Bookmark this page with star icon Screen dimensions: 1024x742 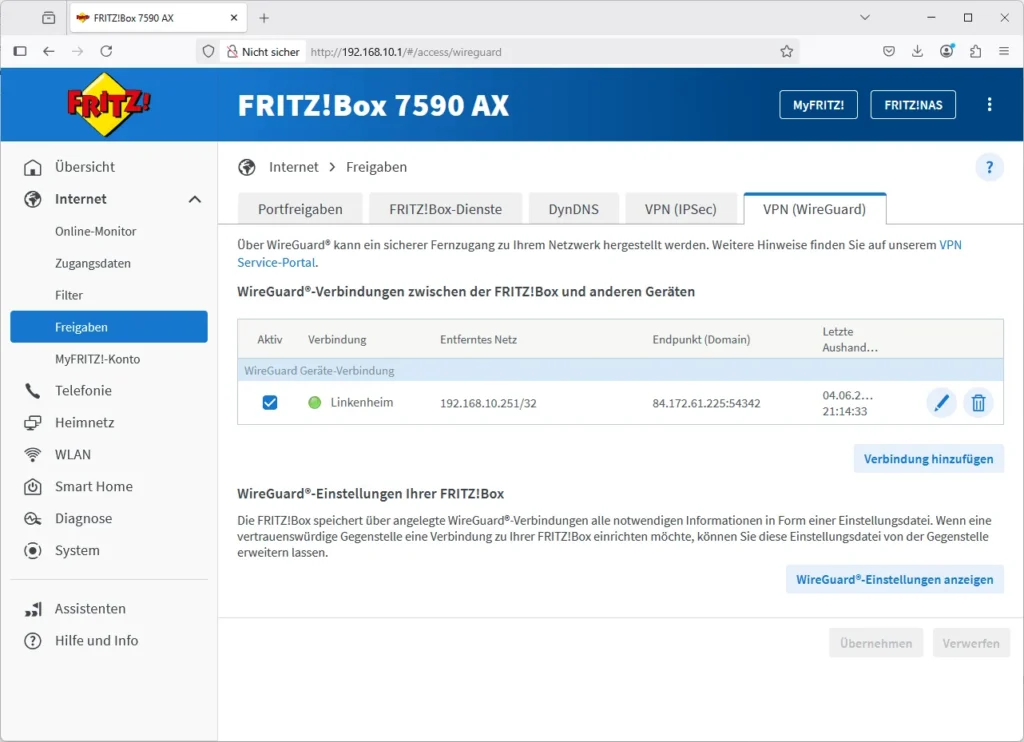pyautogui.click(x=786, y=52)
